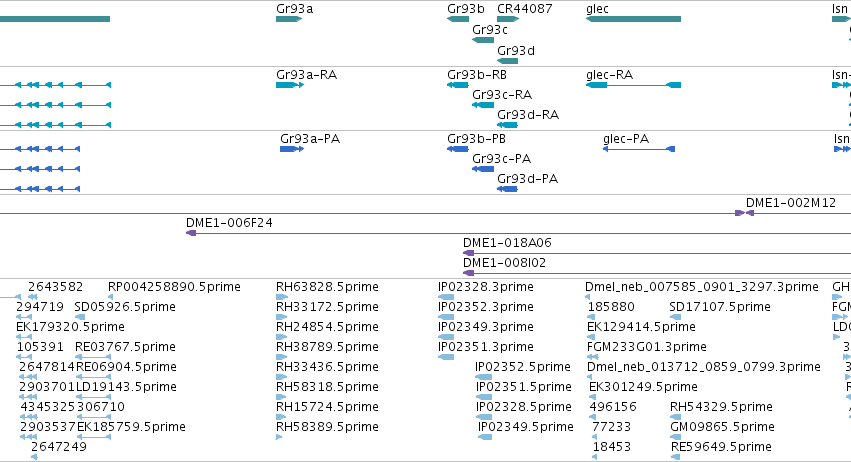Screen dimensions: 851x462
Task: Click the DME1-002M12 clone label
Action: pyautogui.click(x=791, y=202)
